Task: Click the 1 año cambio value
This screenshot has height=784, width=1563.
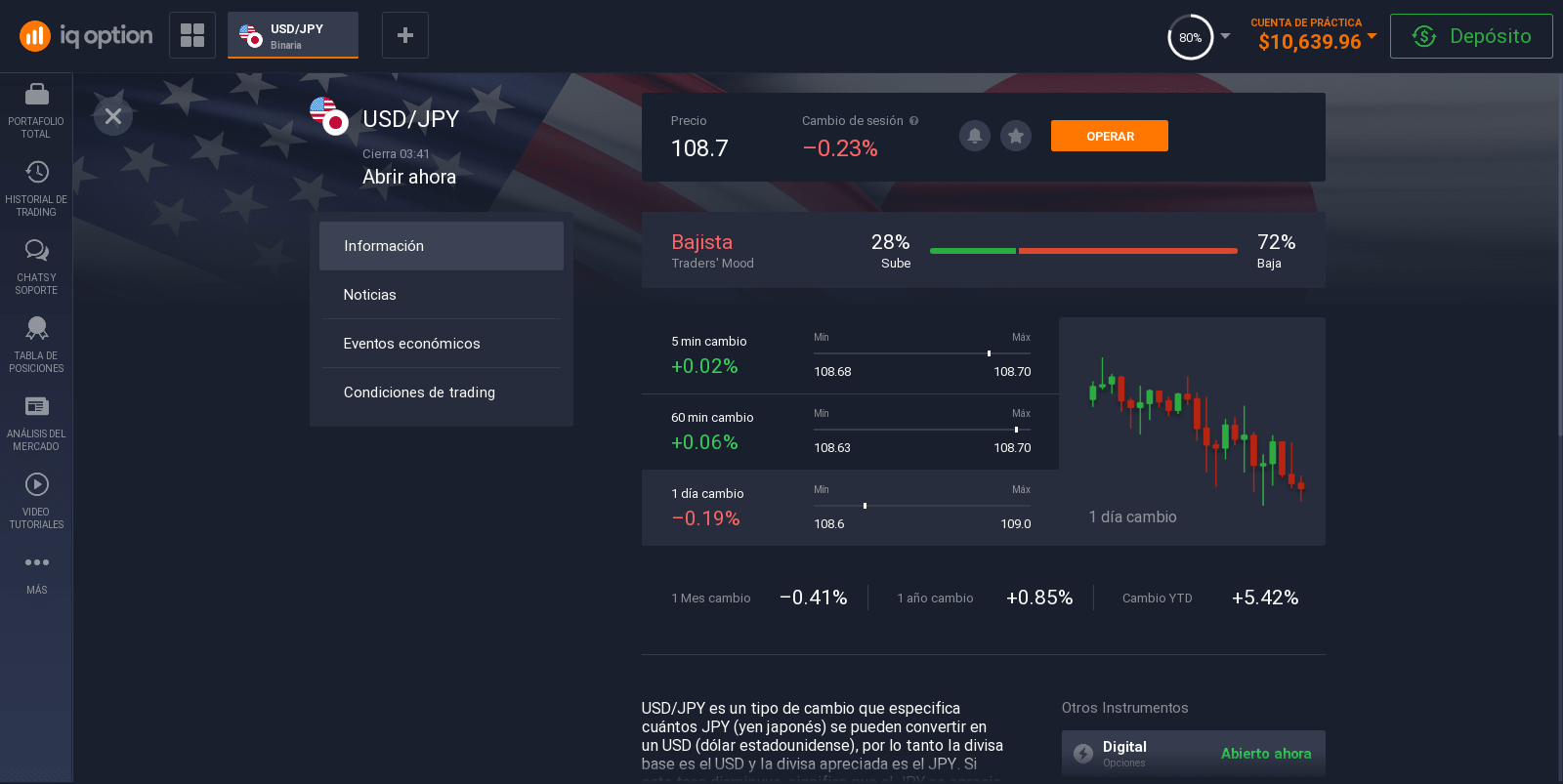Action: (1039, 598)
